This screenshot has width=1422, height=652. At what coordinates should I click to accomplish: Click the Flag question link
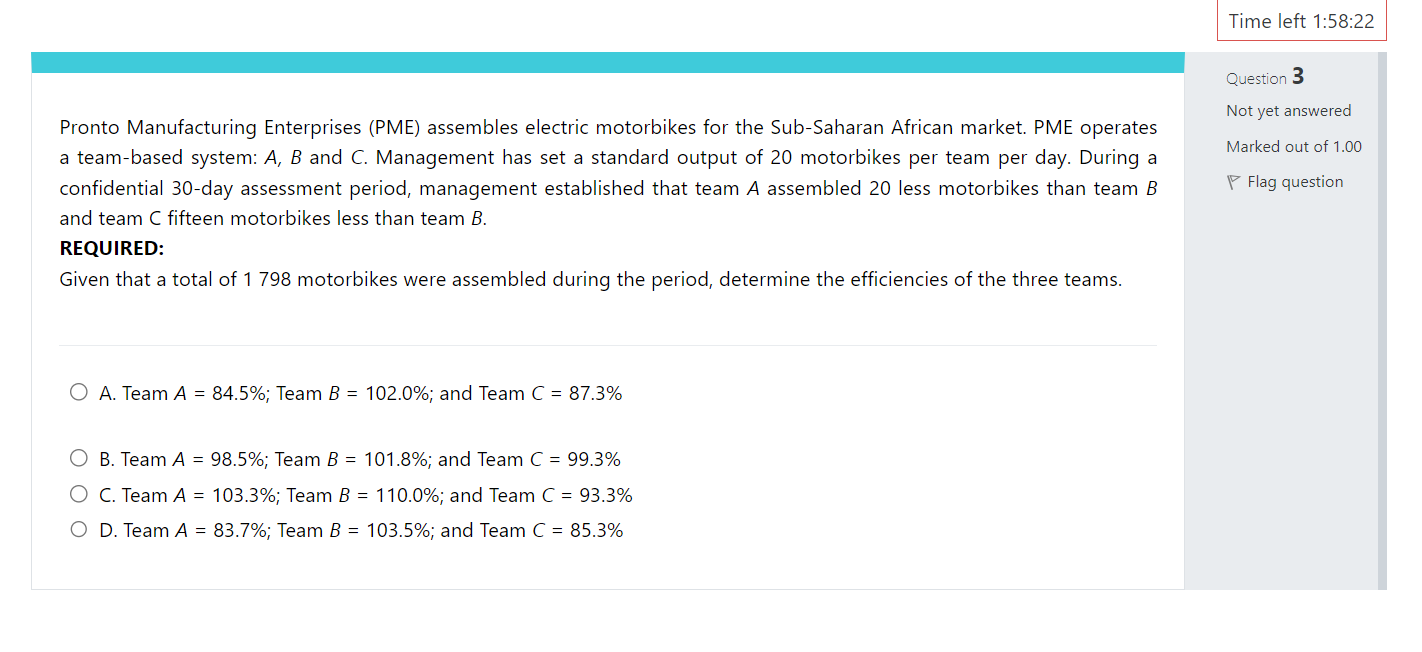click(x=1294, y=181)
